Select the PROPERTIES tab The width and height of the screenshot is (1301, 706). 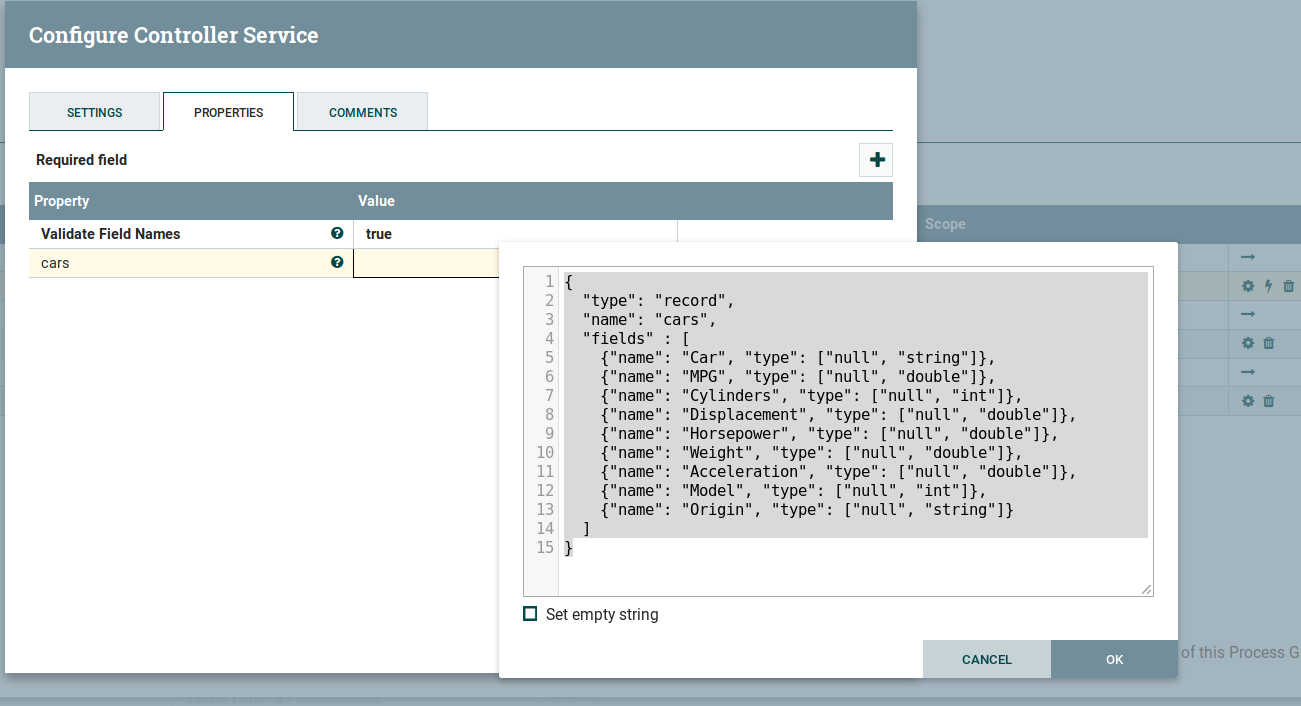click(229, 112)
